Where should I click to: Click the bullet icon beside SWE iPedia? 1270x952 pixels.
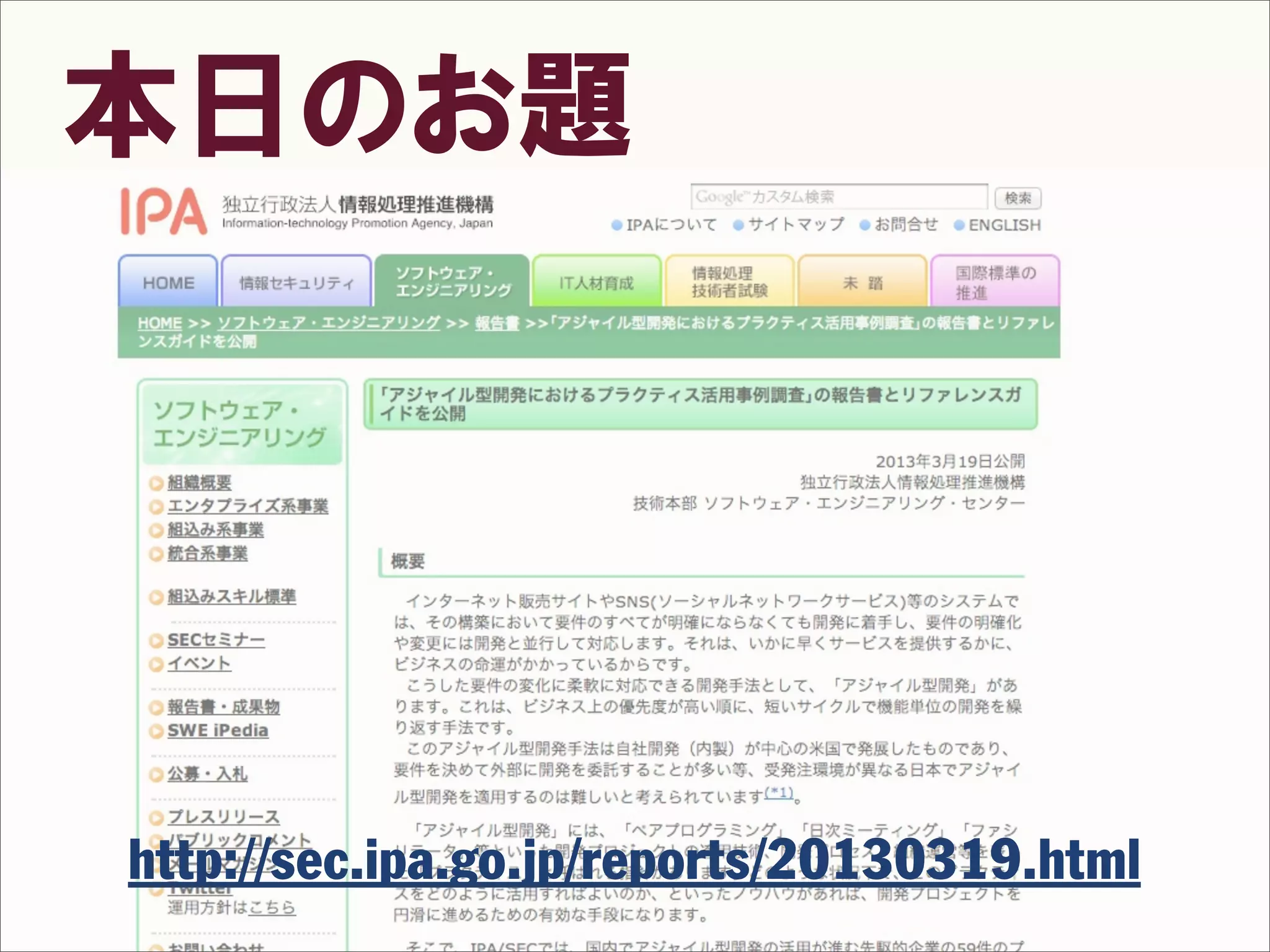point(156,731)
